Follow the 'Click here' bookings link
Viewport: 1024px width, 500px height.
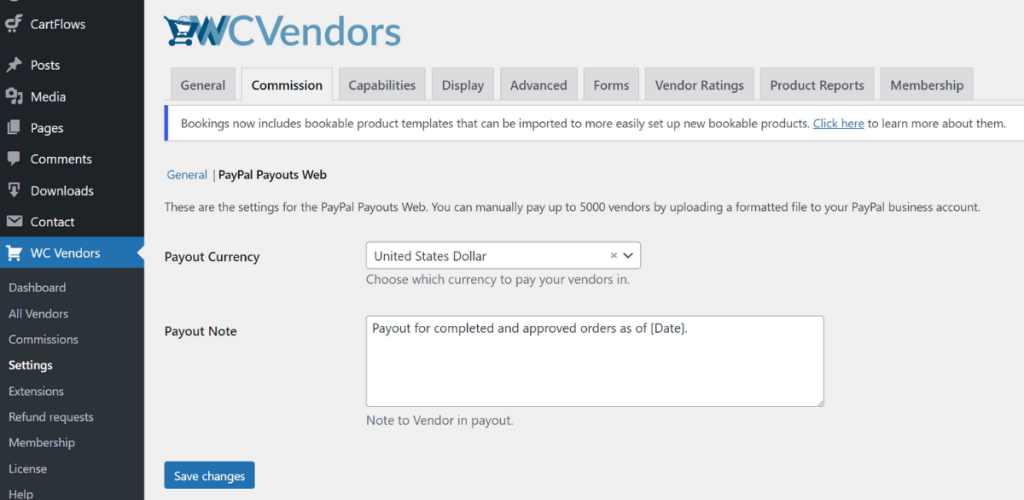pos(838,123)
